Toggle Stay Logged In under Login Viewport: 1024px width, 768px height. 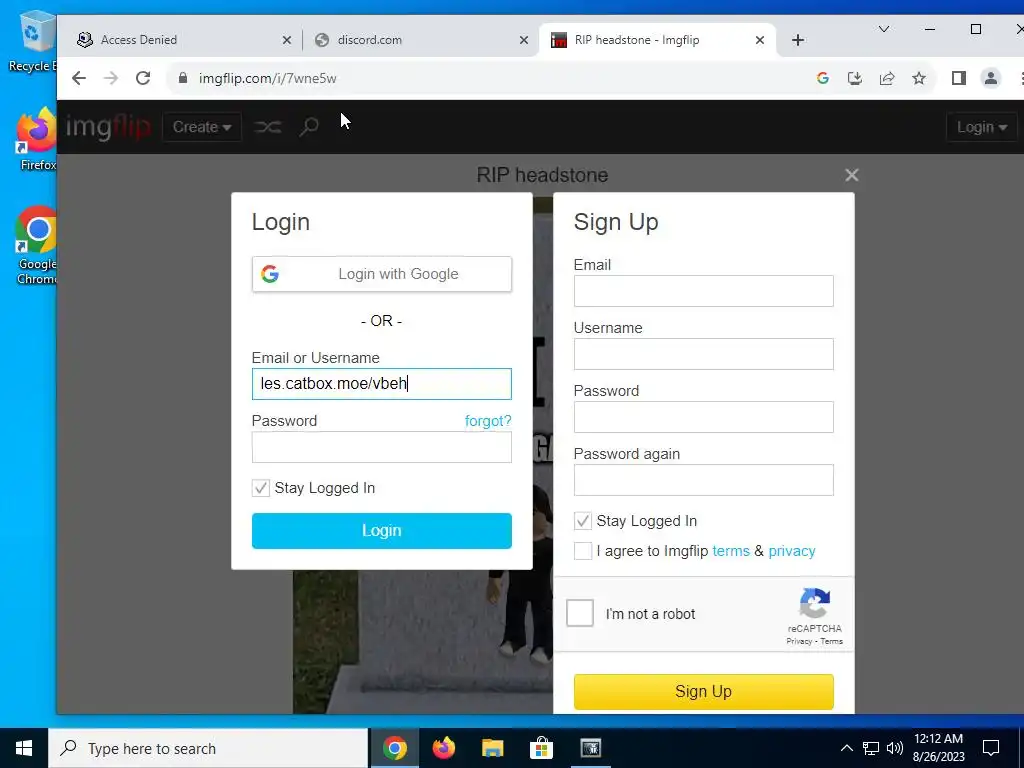261,488
